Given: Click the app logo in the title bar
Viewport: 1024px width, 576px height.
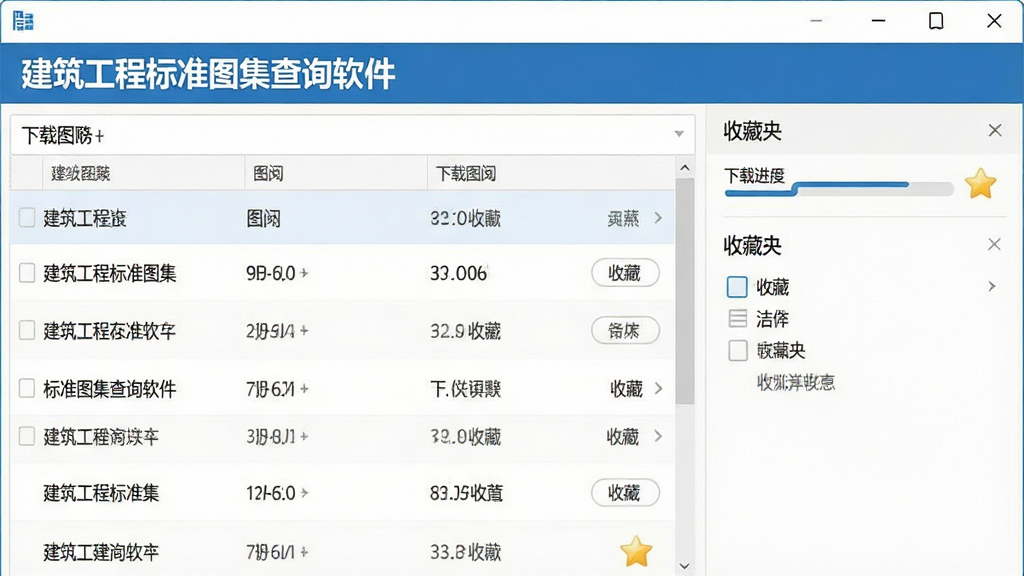Looking at the screenshot, I should tap(23, 20).
